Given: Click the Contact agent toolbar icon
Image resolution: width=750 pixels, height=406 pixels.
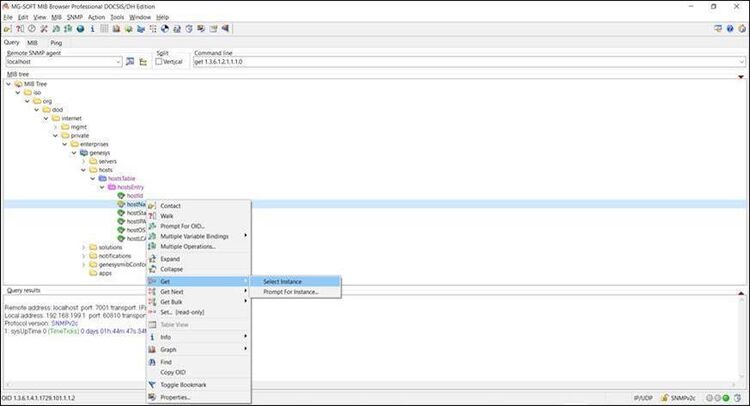Looking at the screenshot, I should (8, 29).
